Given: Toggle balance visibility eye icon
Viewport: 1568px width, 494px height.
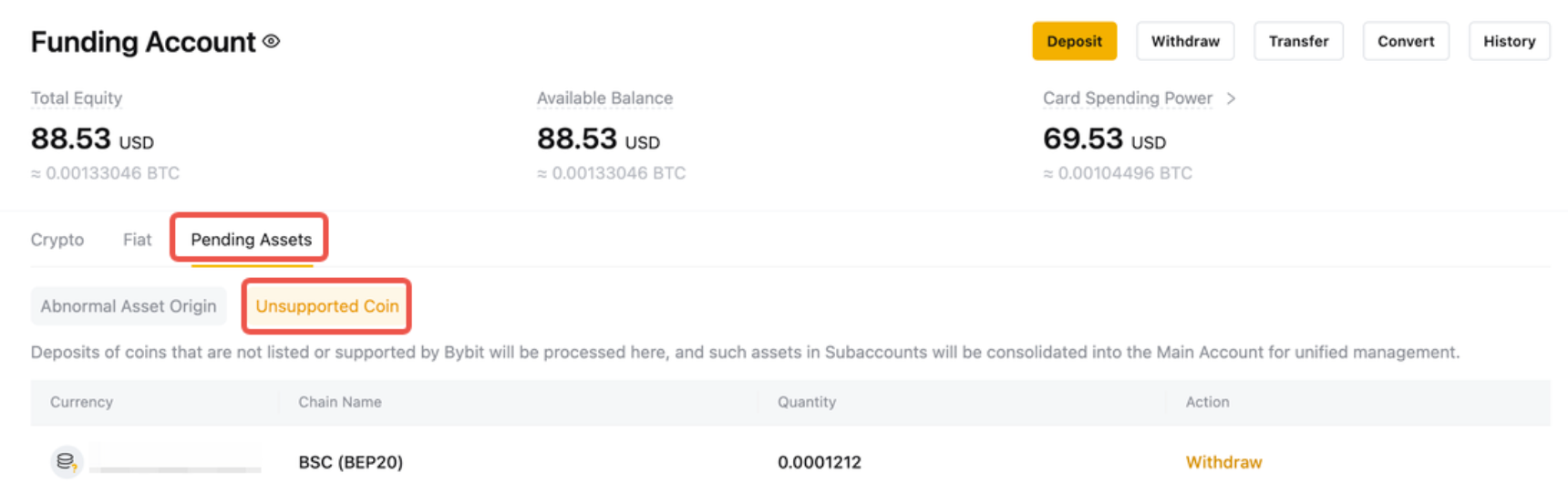Looking at the screenshot, I should [x=272, y=41].
